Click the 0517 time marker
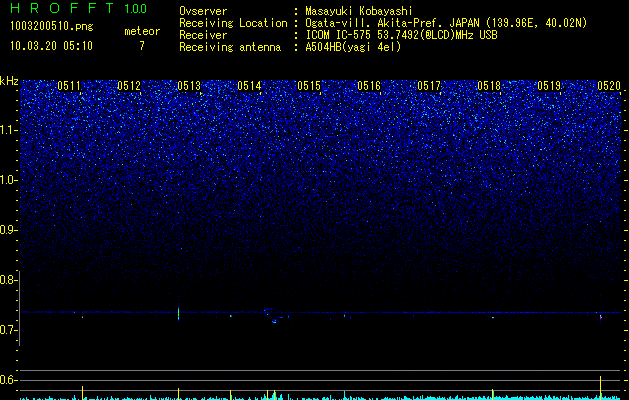 (429, 85)
